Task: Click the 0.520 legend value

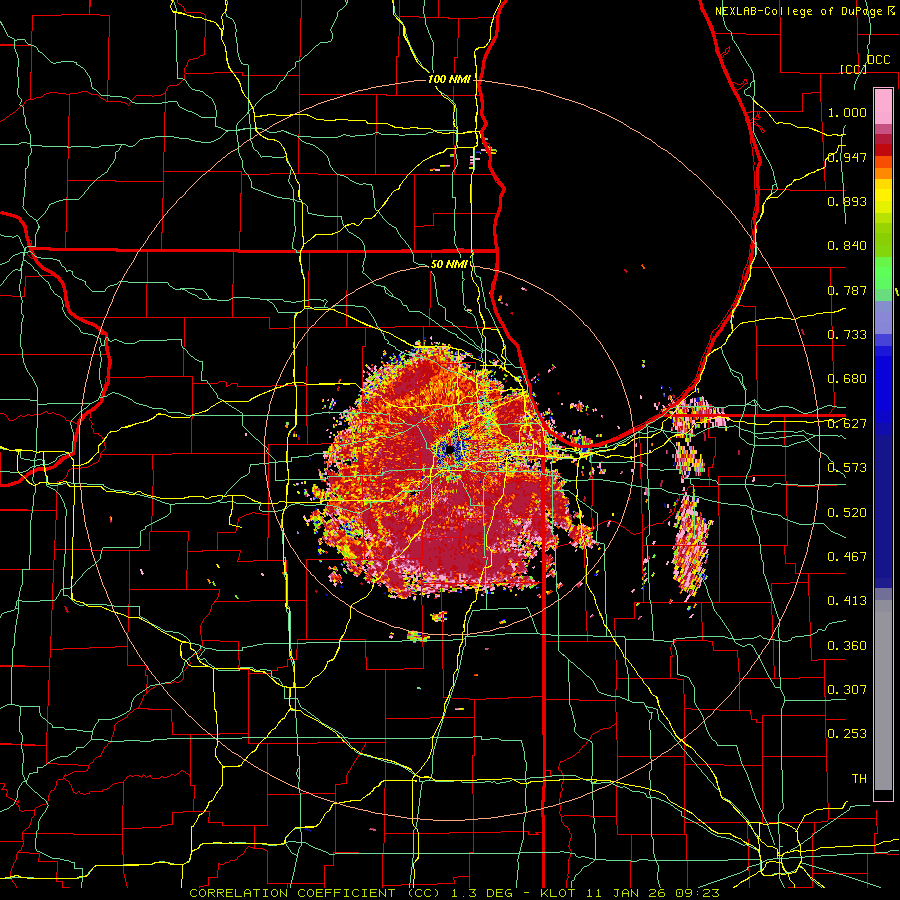Action: pos(847,513)
